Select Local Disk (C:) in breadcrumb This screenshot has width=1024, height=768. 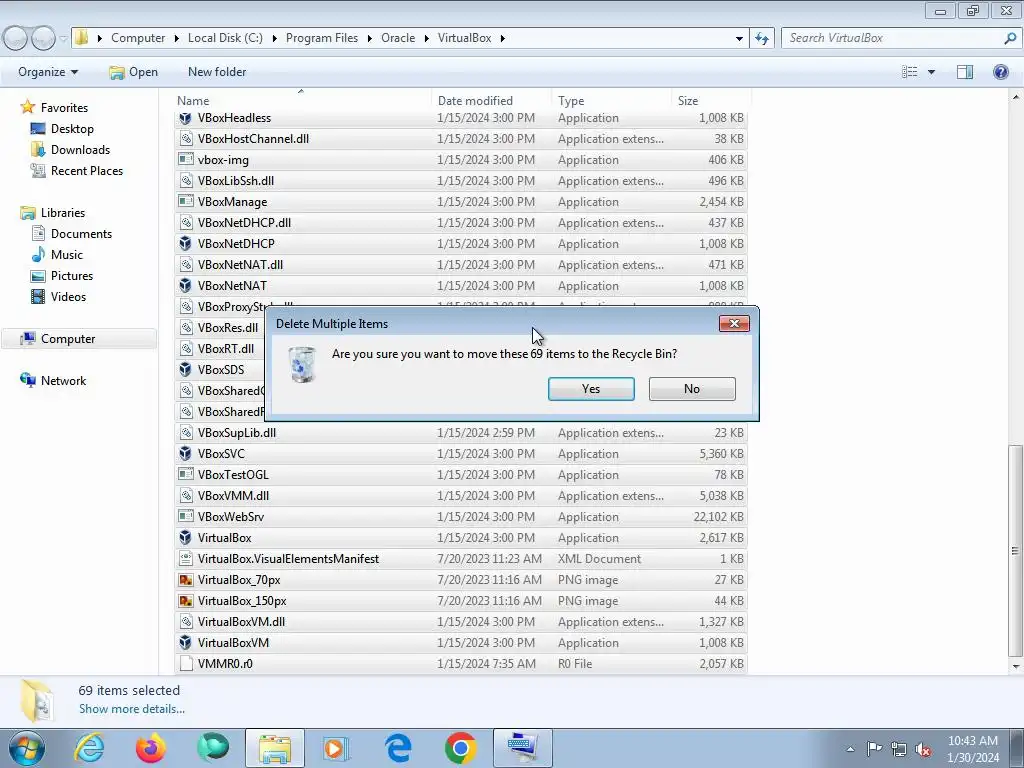[225, 38]
